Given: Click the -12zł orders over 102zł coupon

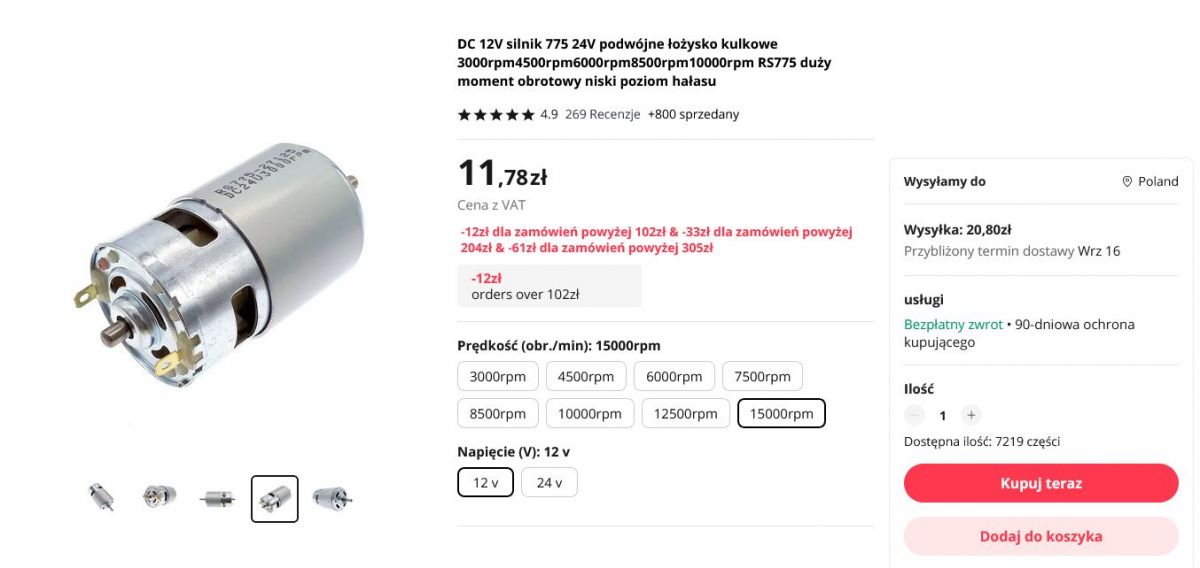Looking at the screenshot, I should (549, 286).
